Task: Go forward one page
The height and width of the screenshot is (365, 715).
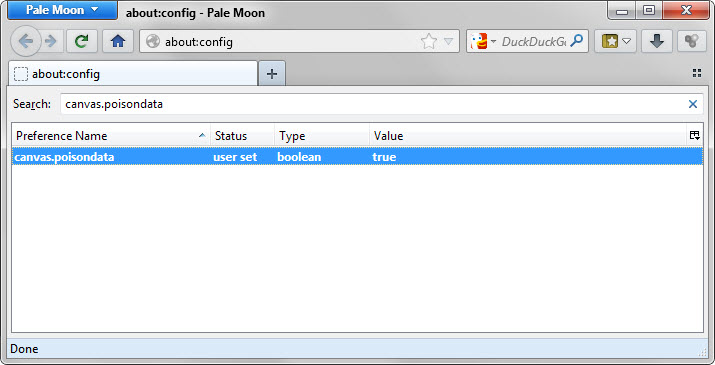Action: 51,42
